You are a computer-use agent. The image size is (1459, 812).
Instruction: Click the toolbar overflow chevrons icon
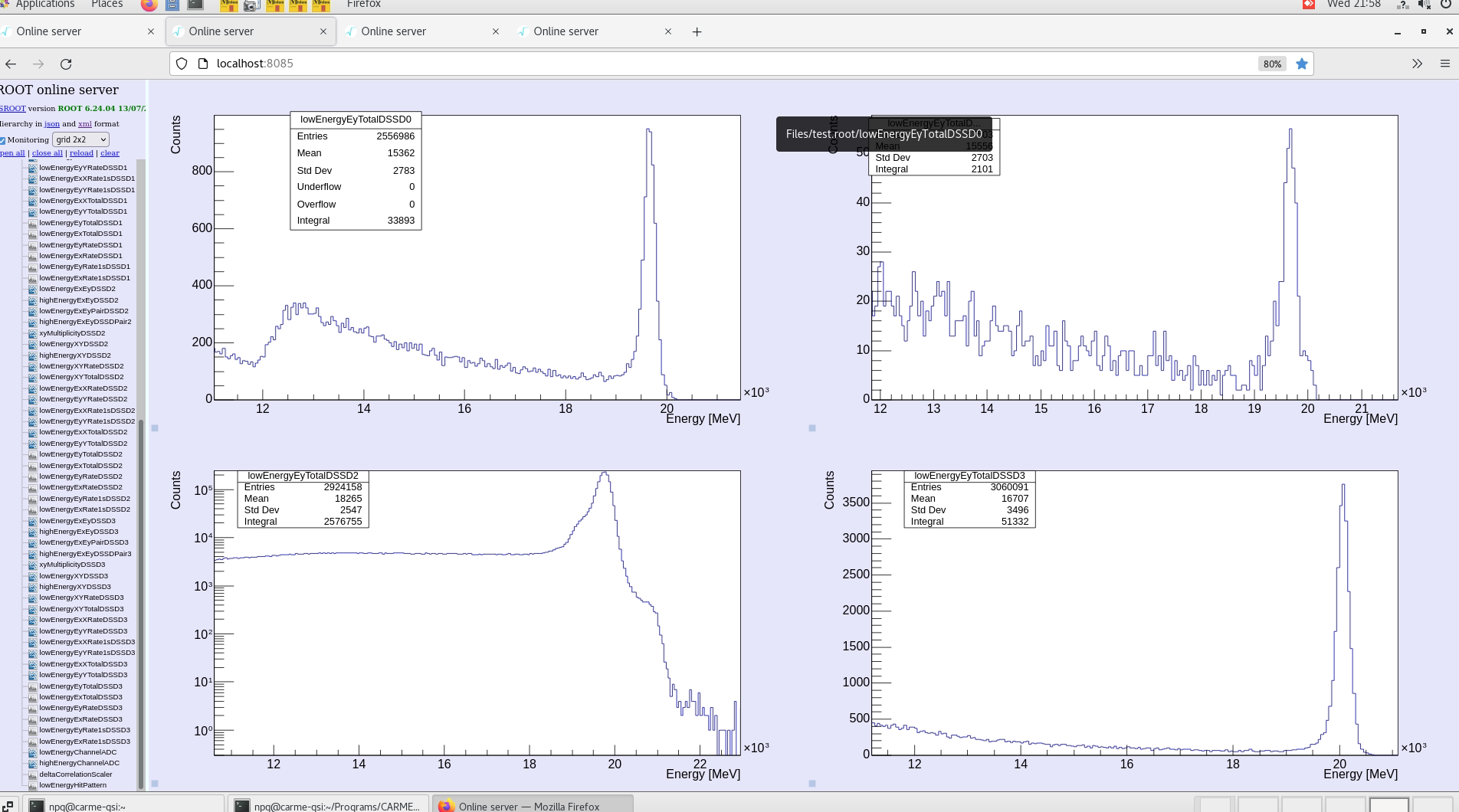1417,64
